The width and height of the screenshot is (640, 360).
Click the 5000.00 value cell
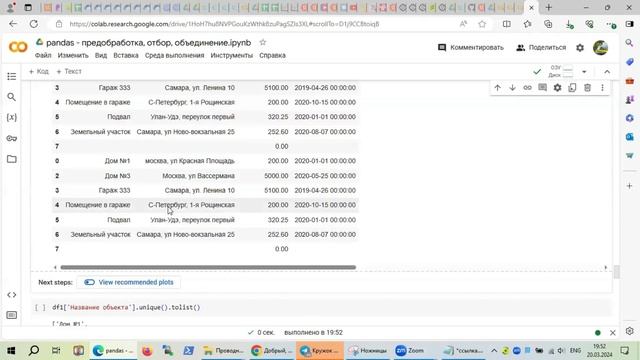tap(276, 176)
